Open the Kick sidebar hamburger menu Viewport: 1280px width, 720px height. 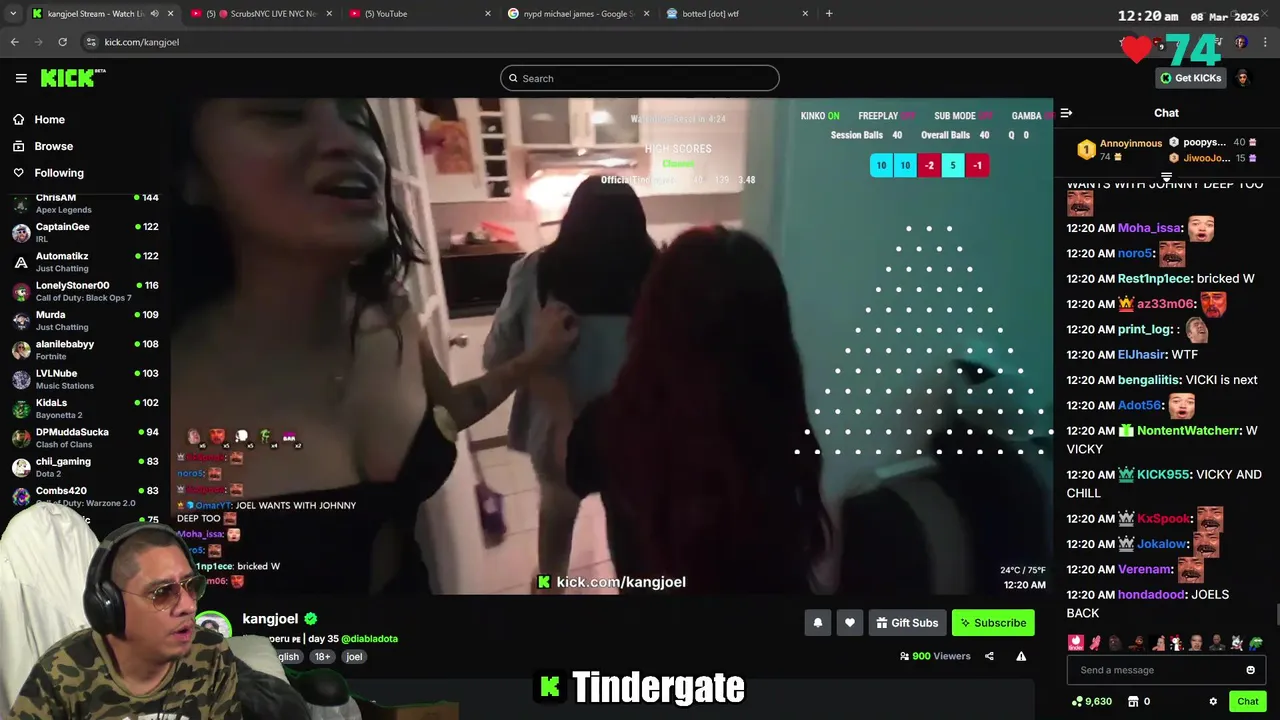pos(21,78)
